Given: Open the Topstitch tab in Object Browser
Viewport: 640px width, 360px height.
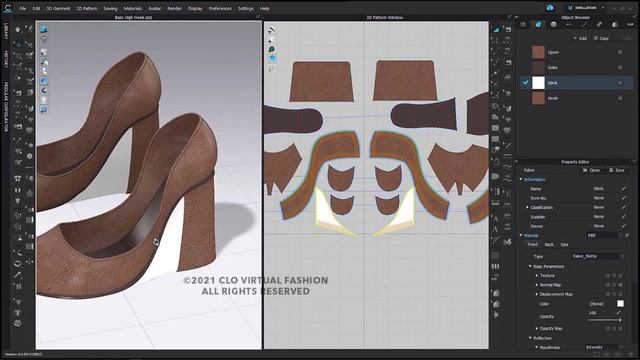Looking at the screenshot, I should tap(584, 24).
